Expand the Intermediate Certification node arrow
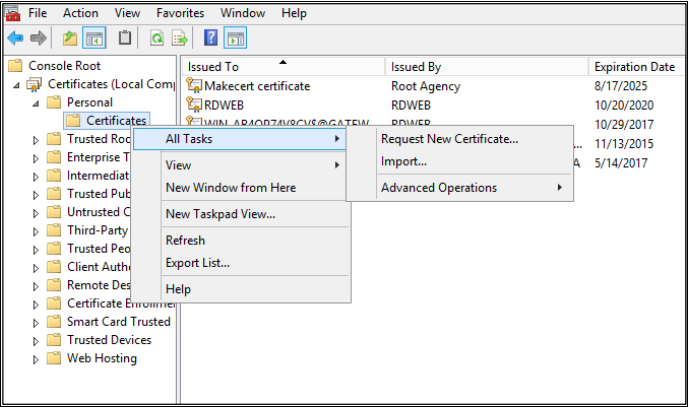This screenshot has width=690, height=407. [36, 176]
